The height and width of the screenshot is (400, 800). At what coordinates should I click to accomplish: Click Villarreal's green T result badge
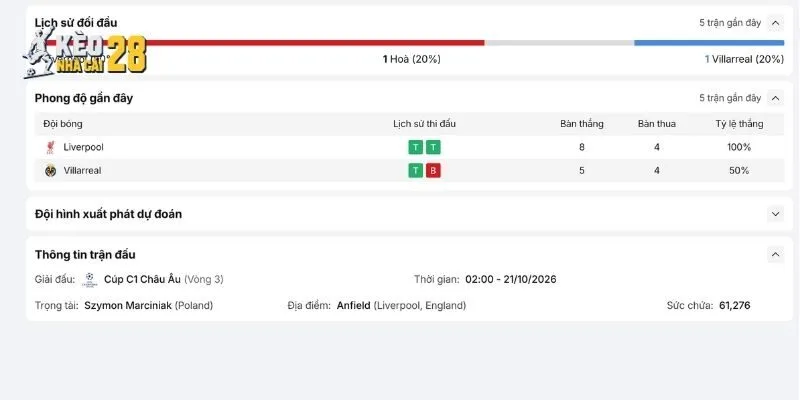point(416,170)
